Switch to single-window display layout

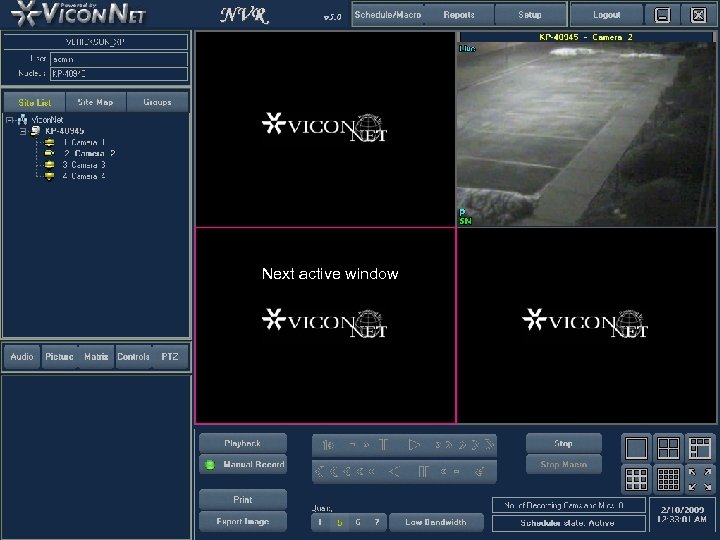[x=636, y=448]
